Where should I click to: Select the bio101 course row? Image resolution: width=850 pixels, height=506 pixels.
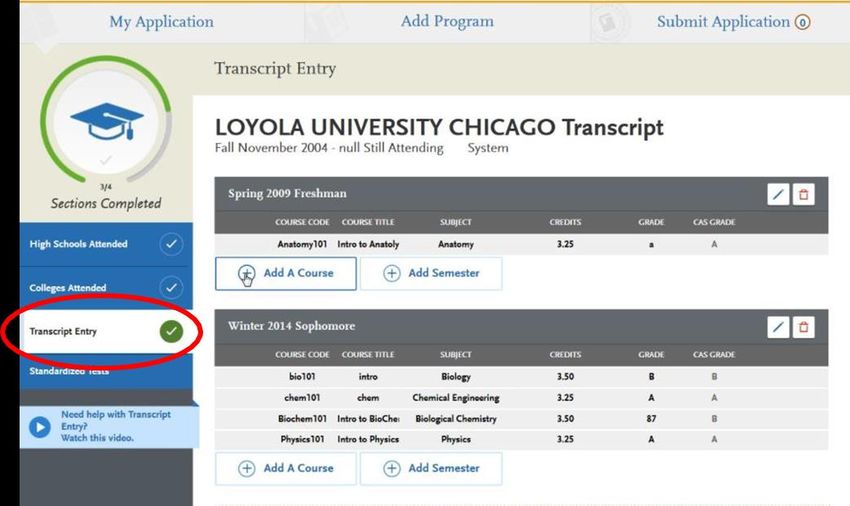tap(521, 376)
